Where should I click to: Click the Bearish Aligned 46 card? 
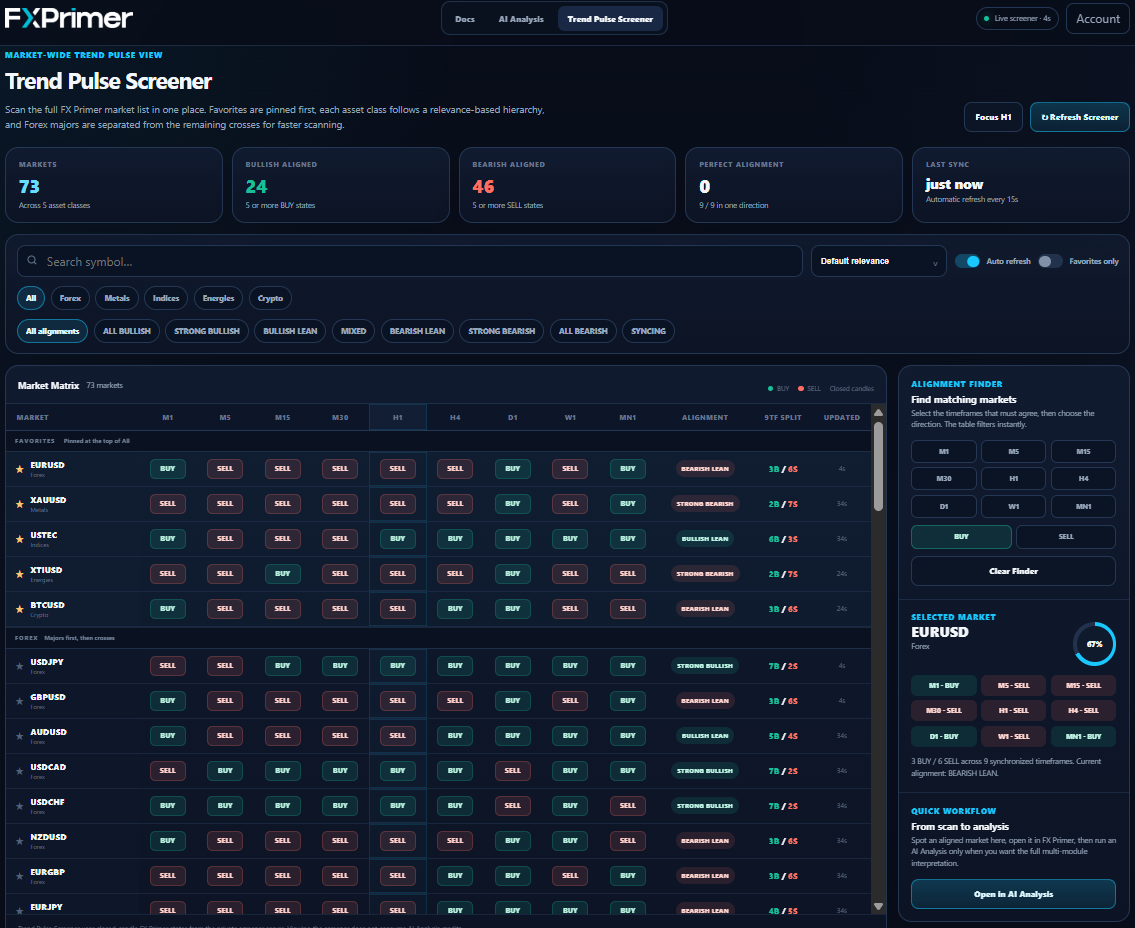click(567, 185)
